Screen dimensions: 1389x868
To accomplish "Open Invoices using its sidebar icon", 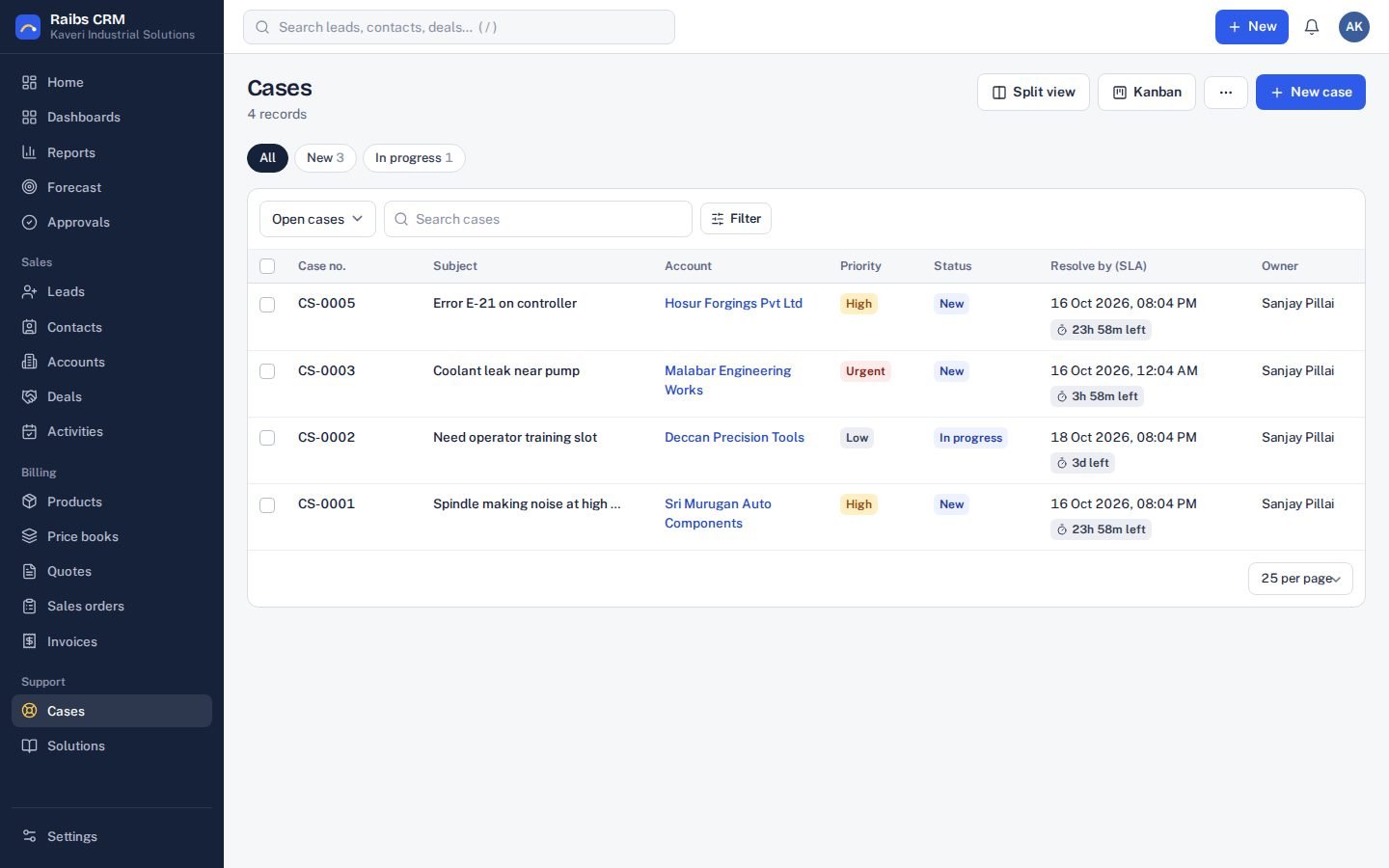I will coord(30,641).
